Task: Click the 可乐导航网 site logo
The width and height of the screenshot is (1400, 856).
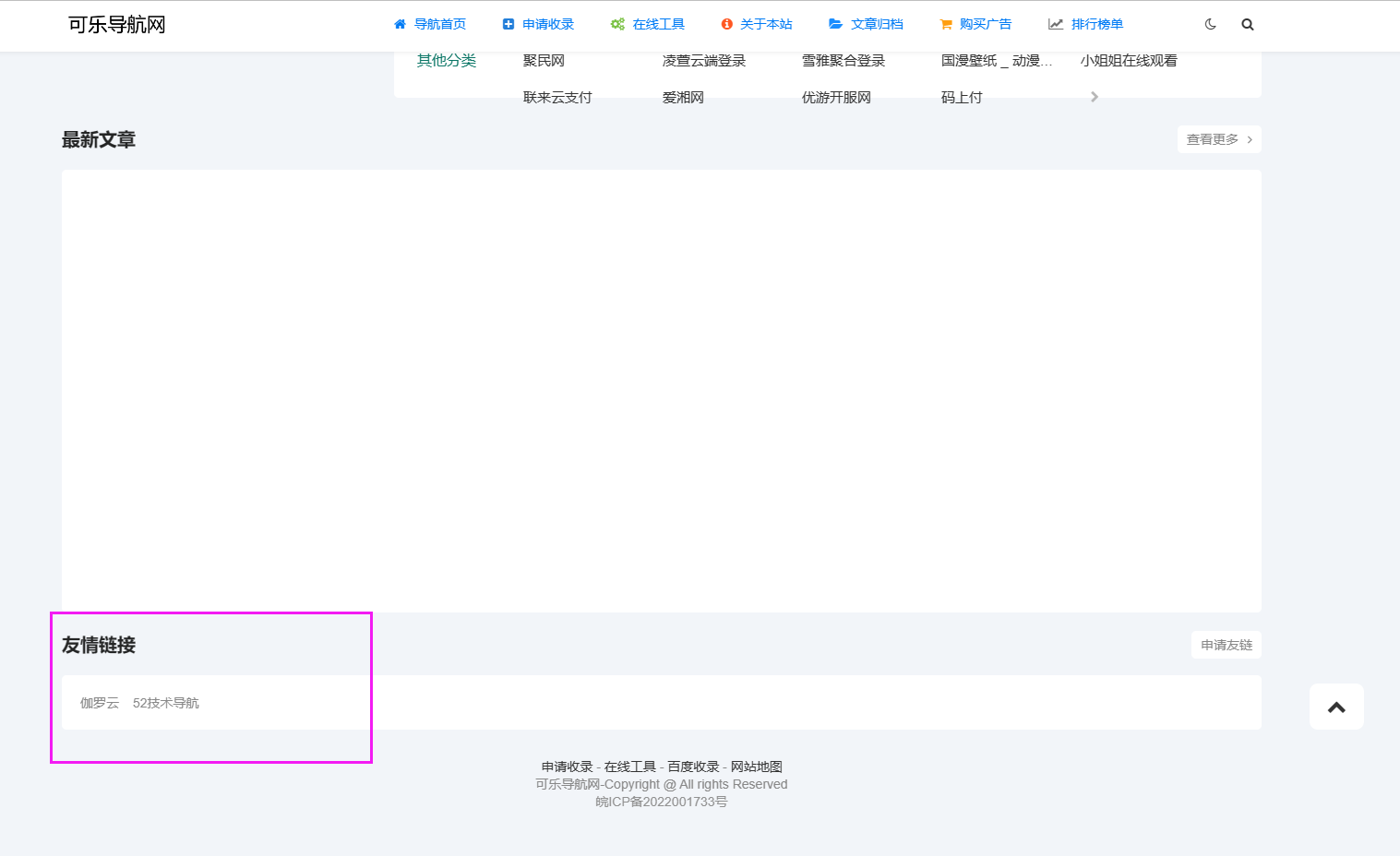Action: (x=117, y=25)
